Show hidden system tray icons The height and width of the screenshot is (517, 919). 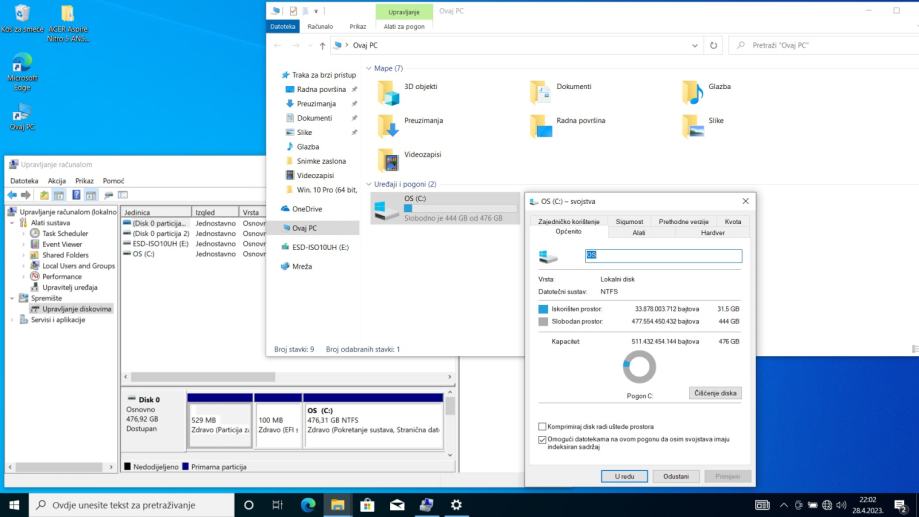[x=784, y=505]
